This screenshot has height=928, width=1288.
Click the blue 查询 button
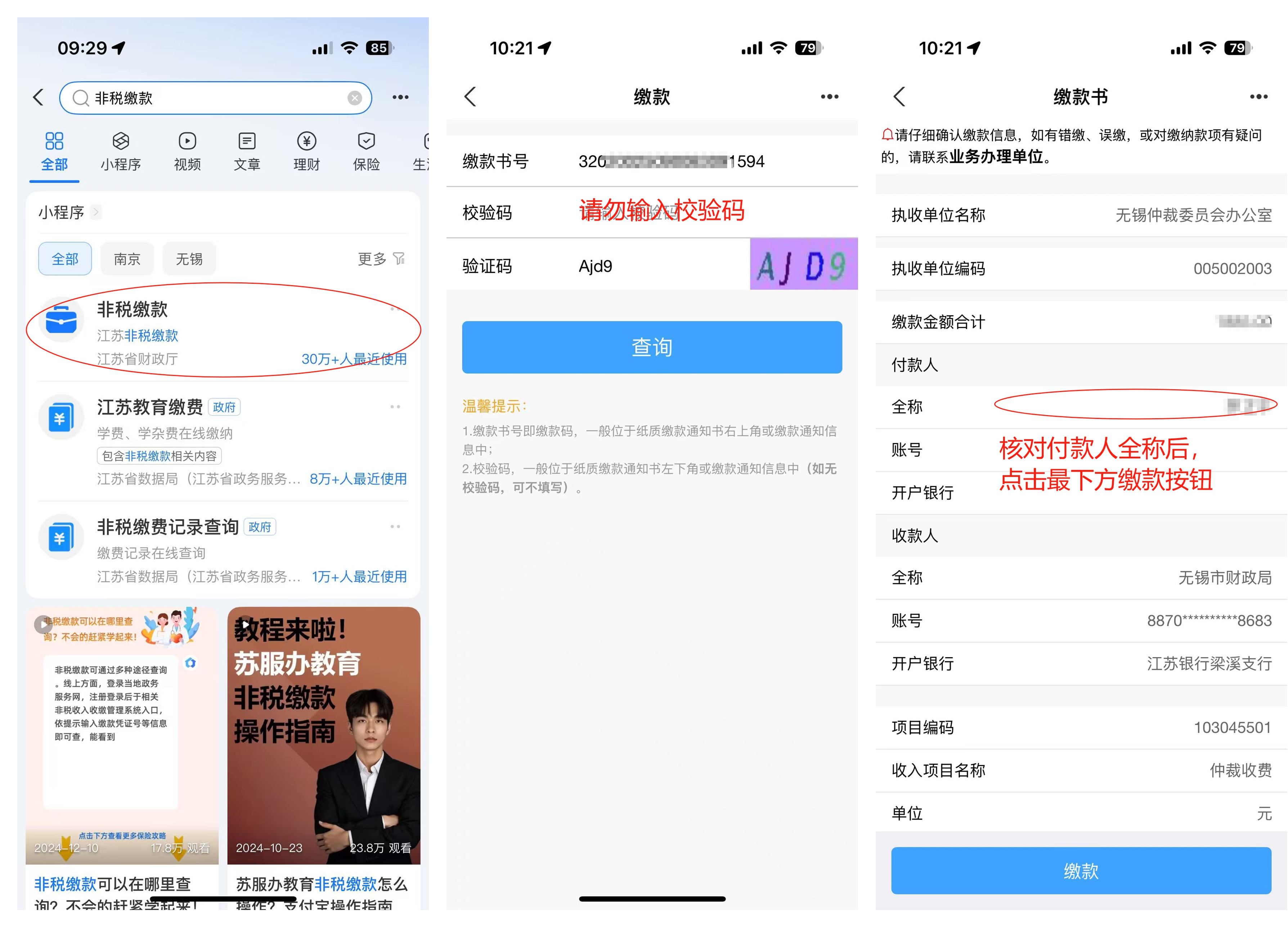tap(652, 347)
